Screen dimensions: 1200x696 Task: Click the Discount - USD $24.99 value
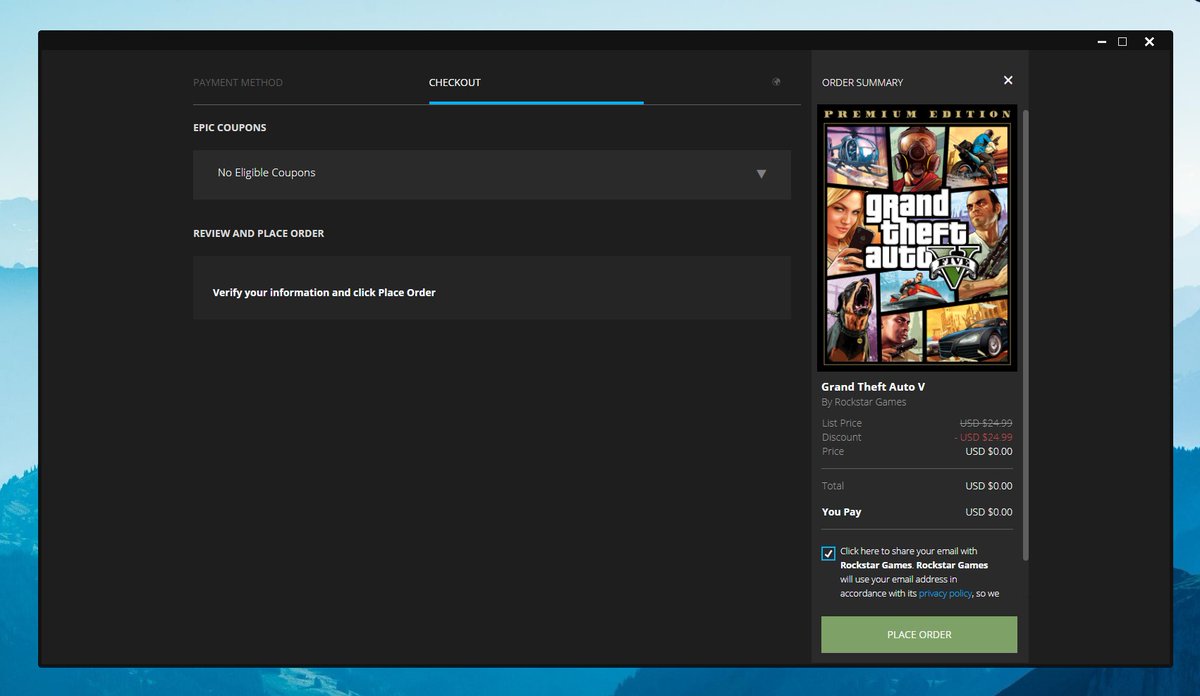click(984, 437)
